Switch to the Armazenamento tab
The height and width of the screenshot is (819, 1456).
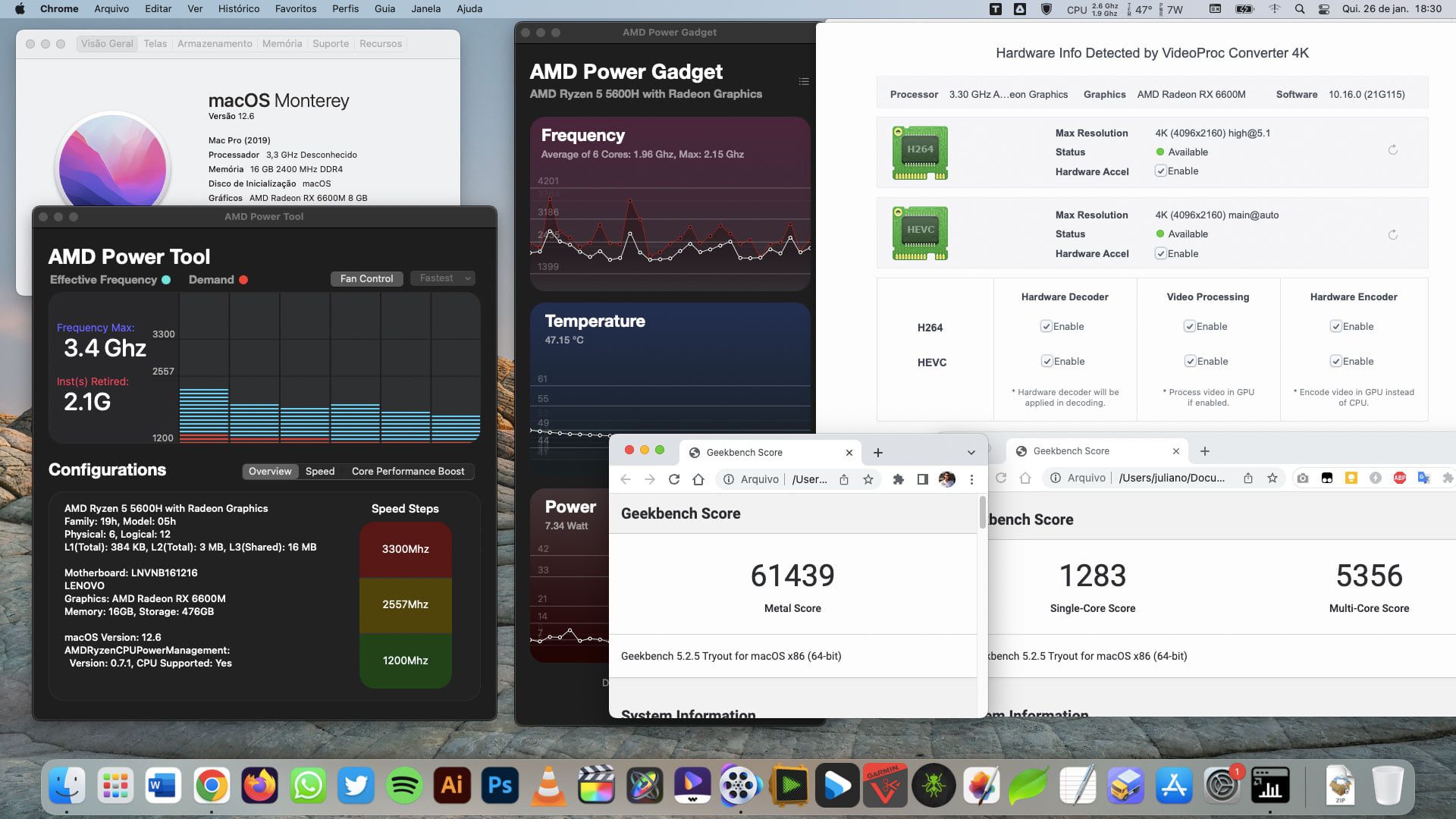(x=215, y=44)
